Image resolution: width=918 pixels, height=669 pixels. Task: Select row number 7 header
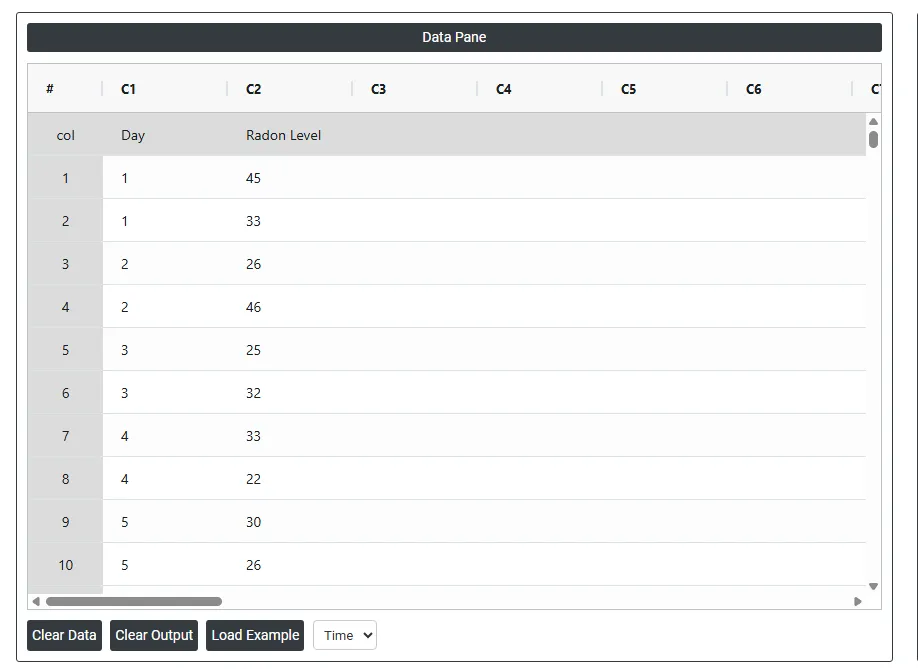[x=65, y=436]
